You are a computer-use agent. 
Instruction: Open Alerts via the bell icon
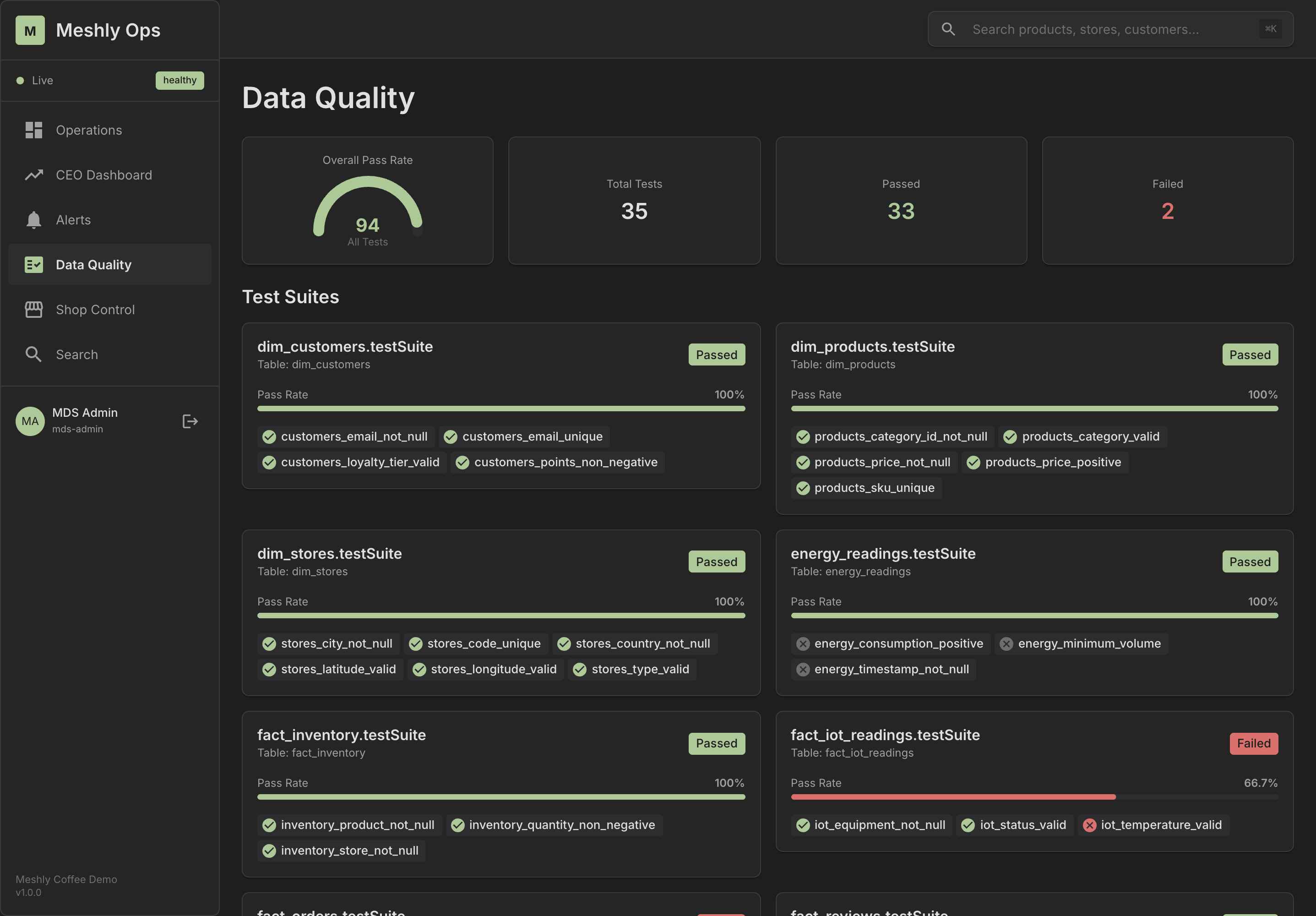34,219
